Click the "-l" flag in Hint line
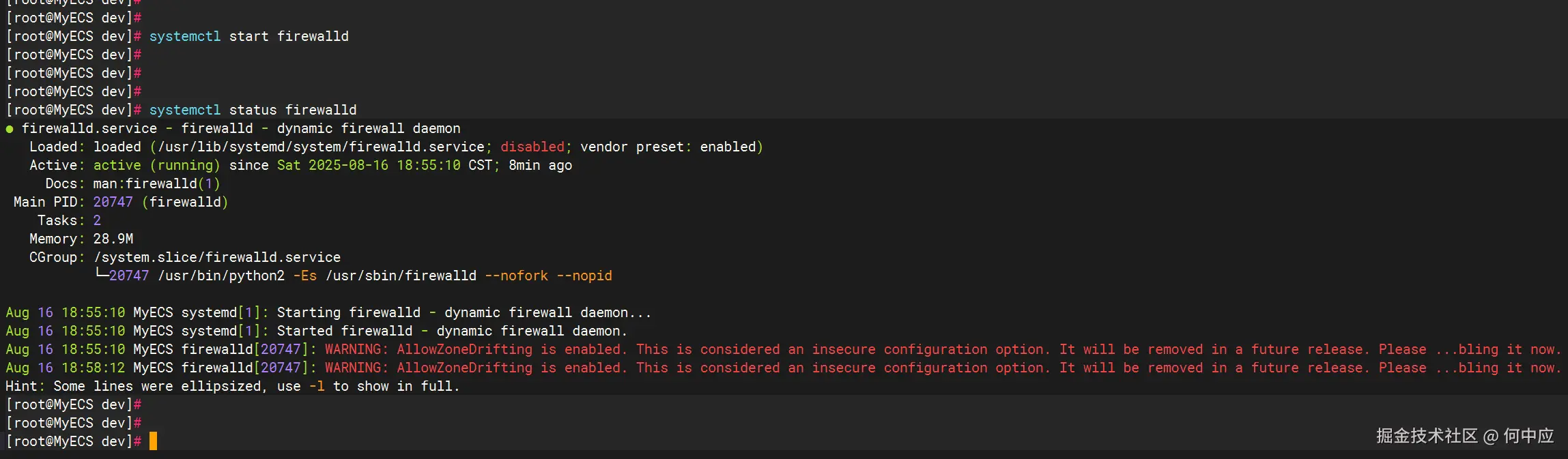Viewport: 1568px width, 459px height. point(317,386)
